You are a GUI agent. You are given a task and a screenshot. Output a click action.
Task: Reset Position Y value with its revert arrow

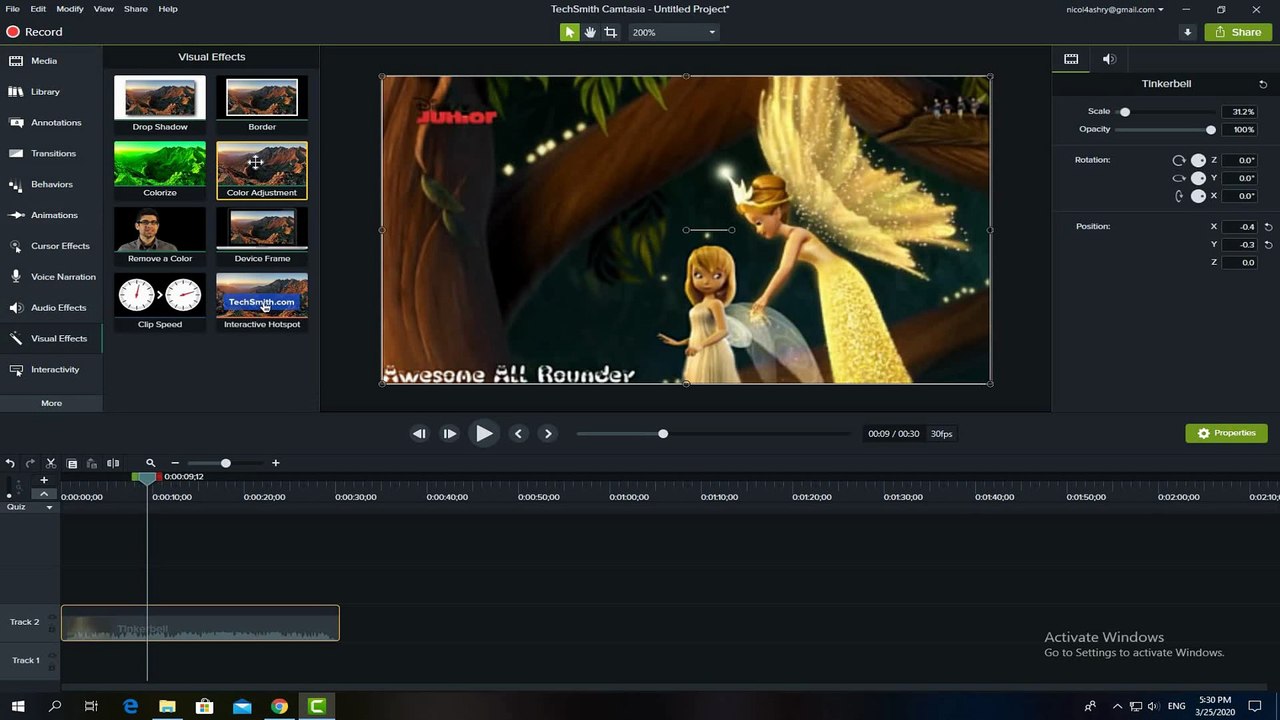(1268, 244)
